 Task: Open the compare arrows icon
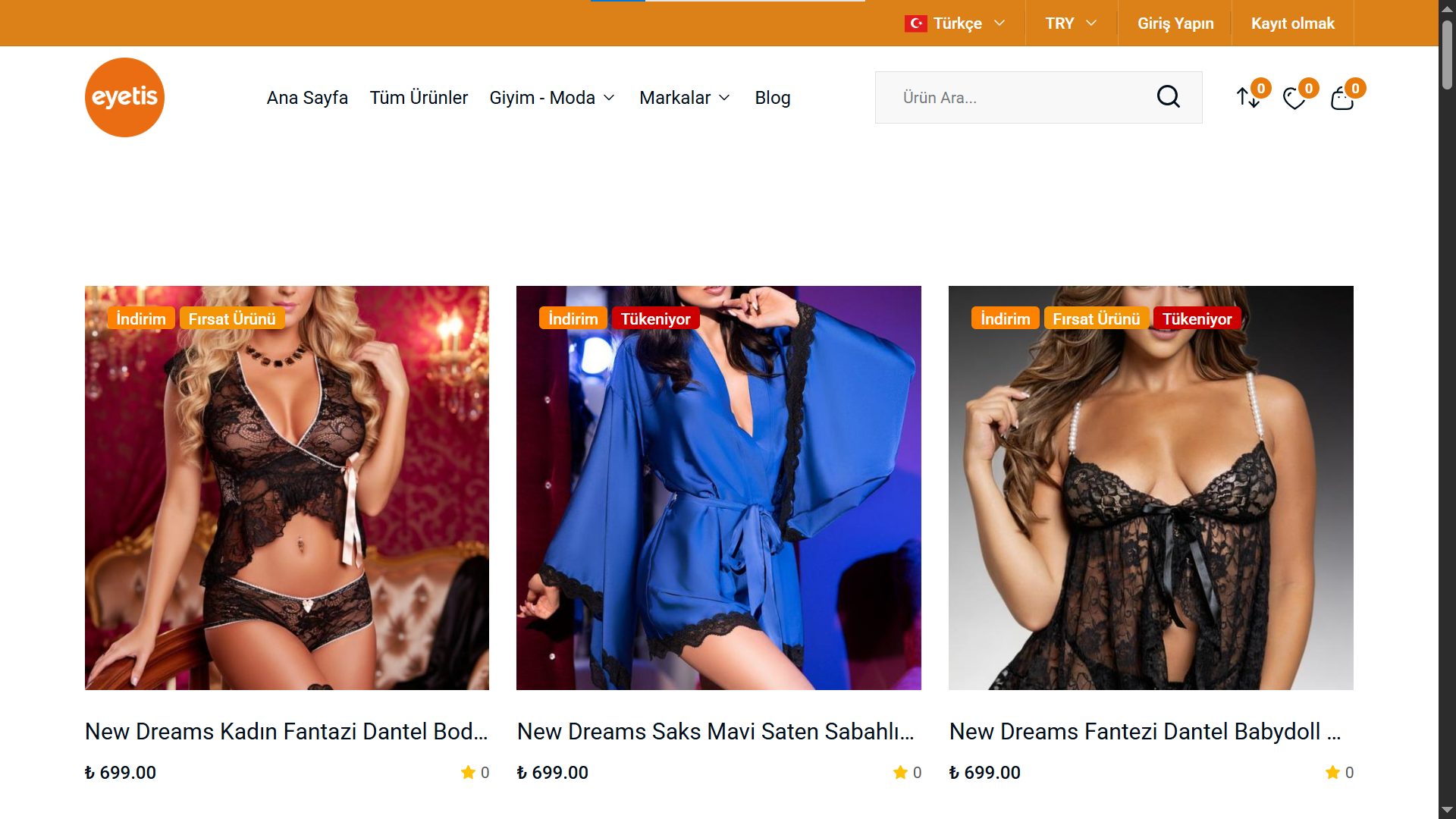(1248, 98)
